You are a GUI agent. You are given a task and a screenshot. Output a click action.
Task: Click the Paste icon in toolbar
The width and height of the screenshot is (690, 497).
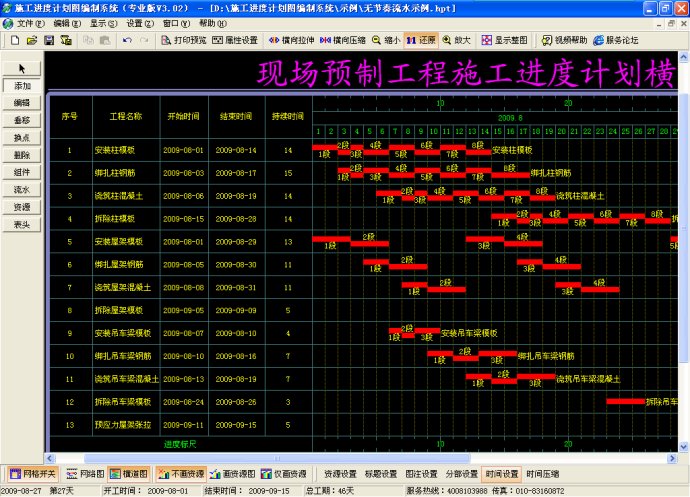point(105,40)
